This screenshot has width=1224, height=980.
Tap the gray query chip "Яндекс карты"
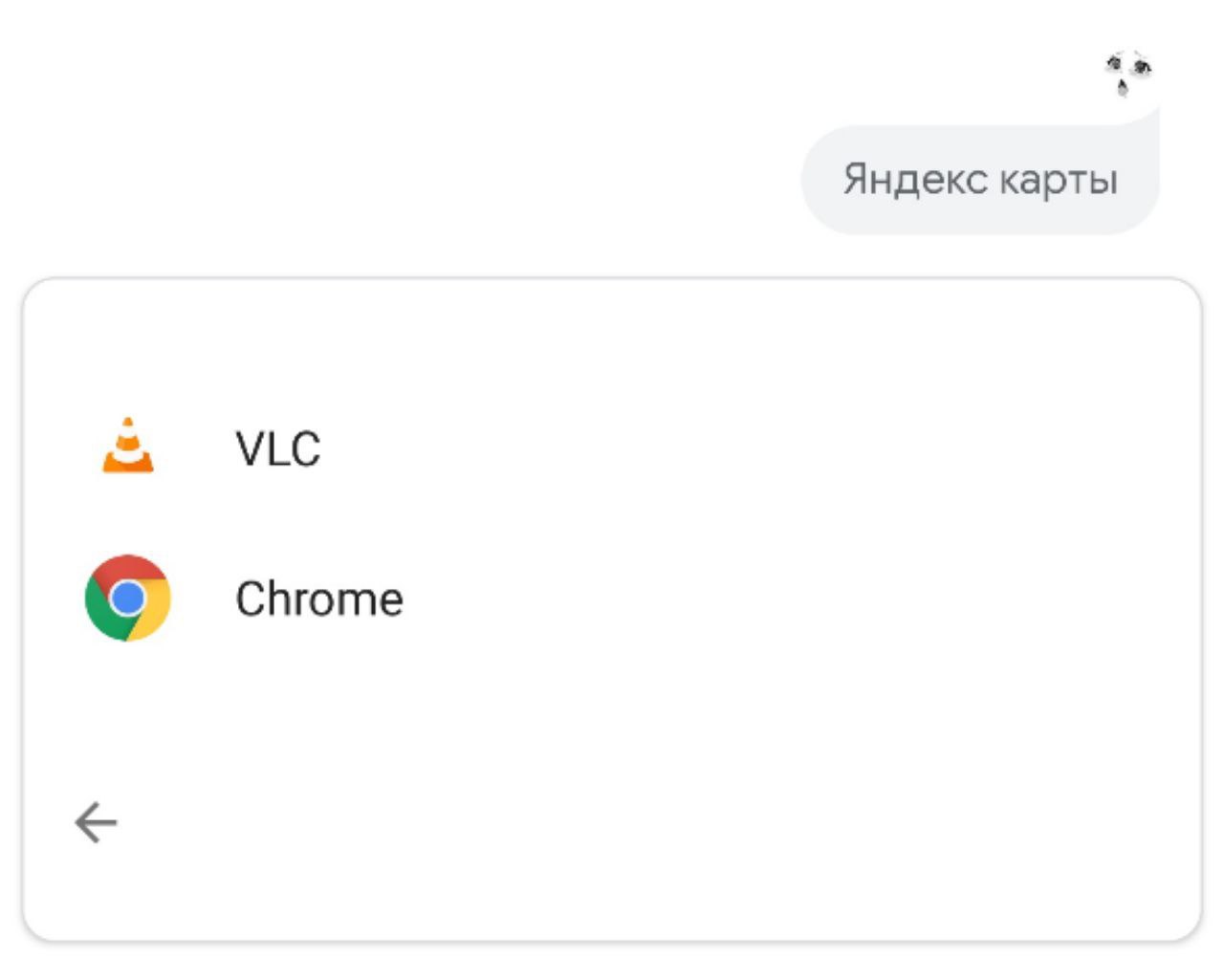(x=980, y=179)
